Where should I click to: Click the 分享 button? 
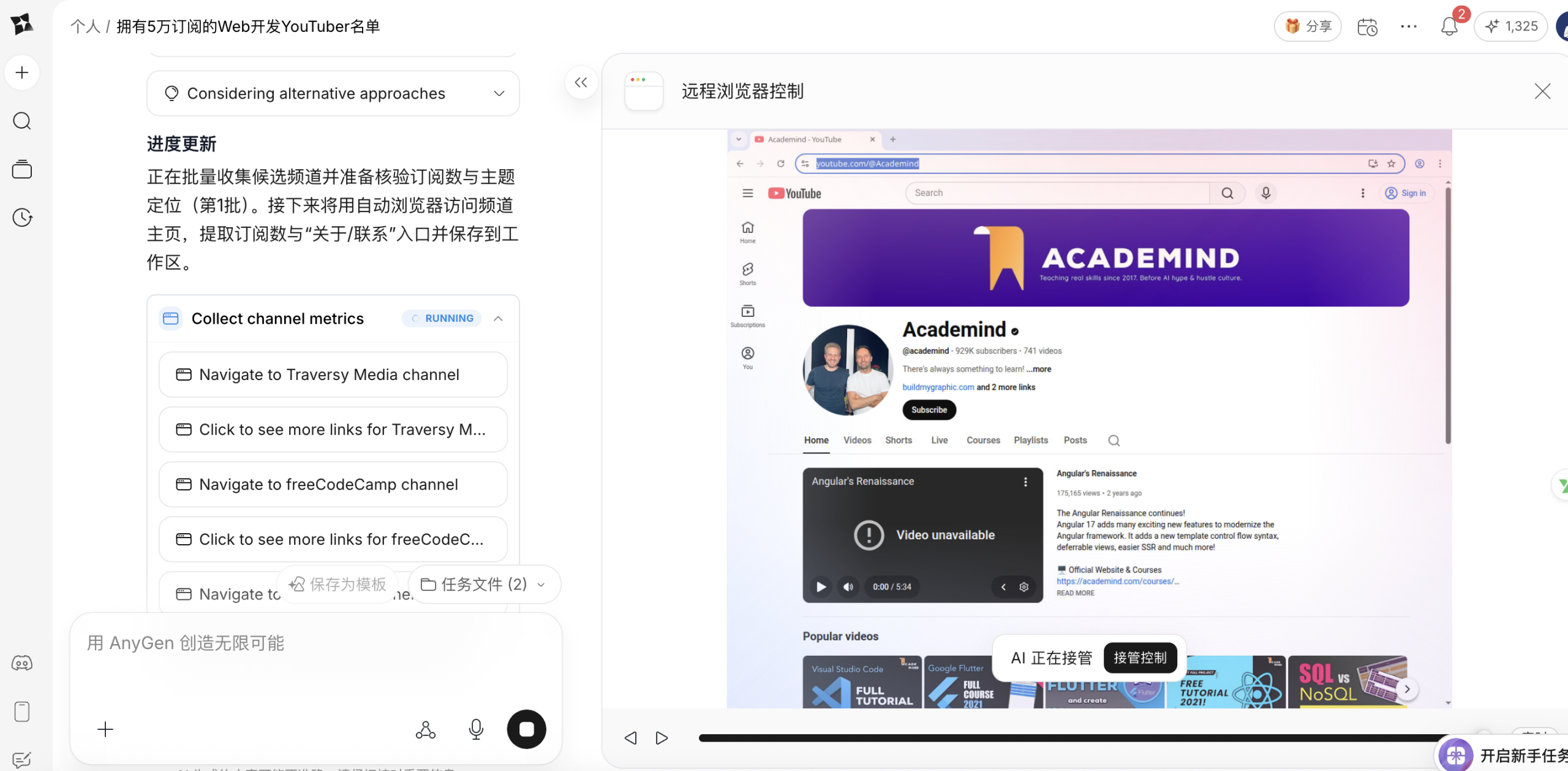(1308, 26)
